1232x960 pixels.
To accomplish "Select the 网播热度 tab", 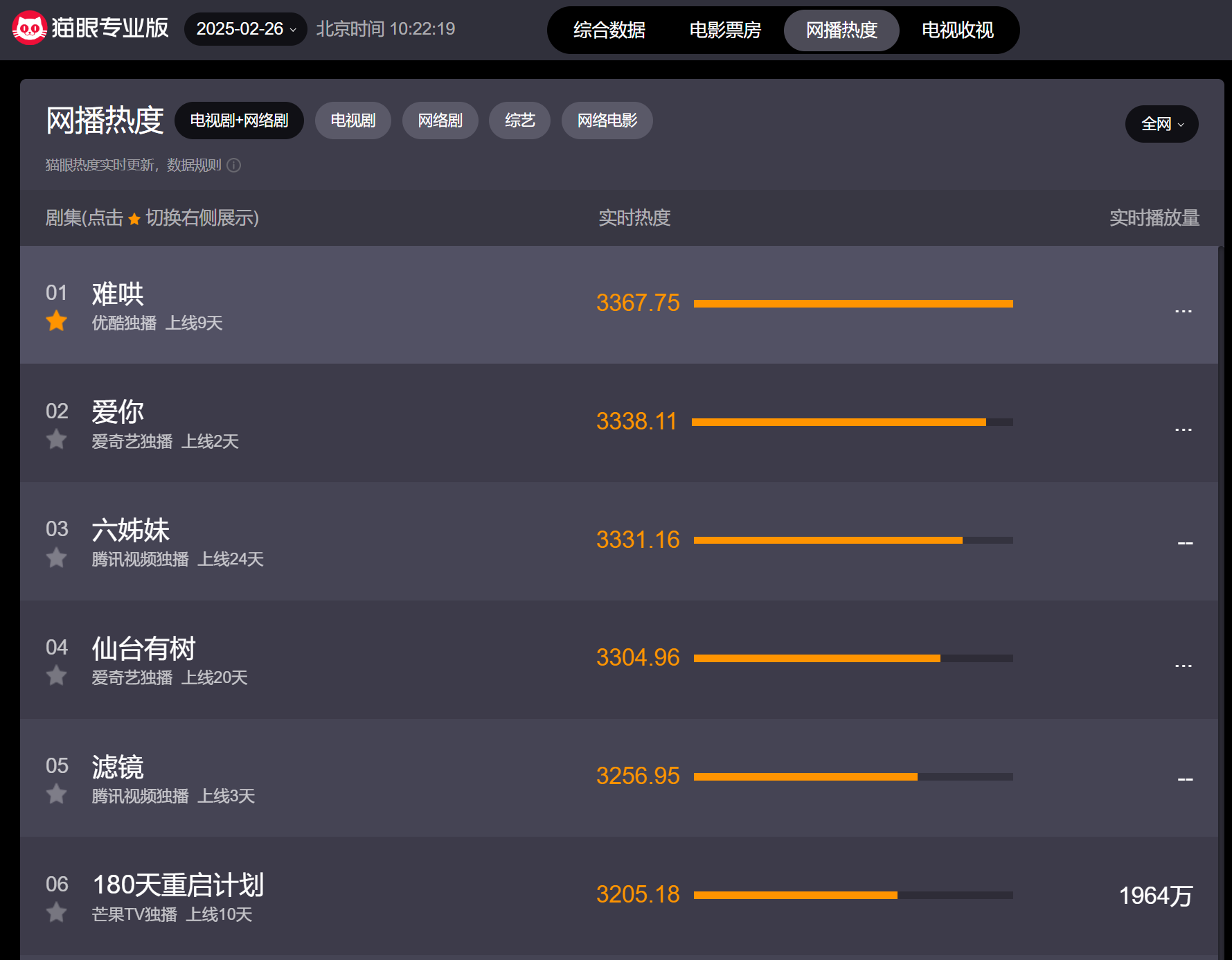I will (x=841, y=30).
